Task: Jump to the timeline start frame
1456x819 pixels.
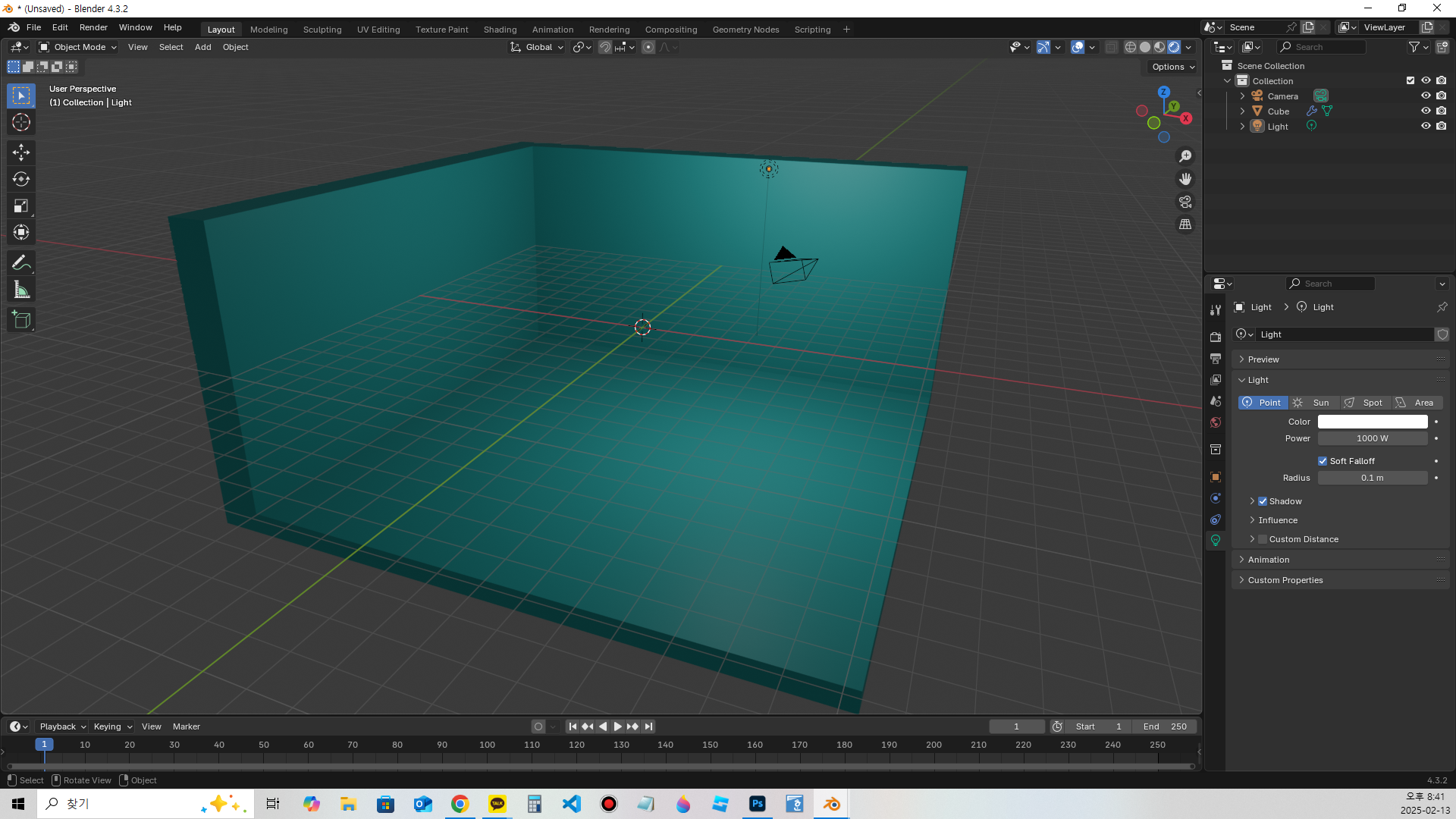Action: coord(573,726)
